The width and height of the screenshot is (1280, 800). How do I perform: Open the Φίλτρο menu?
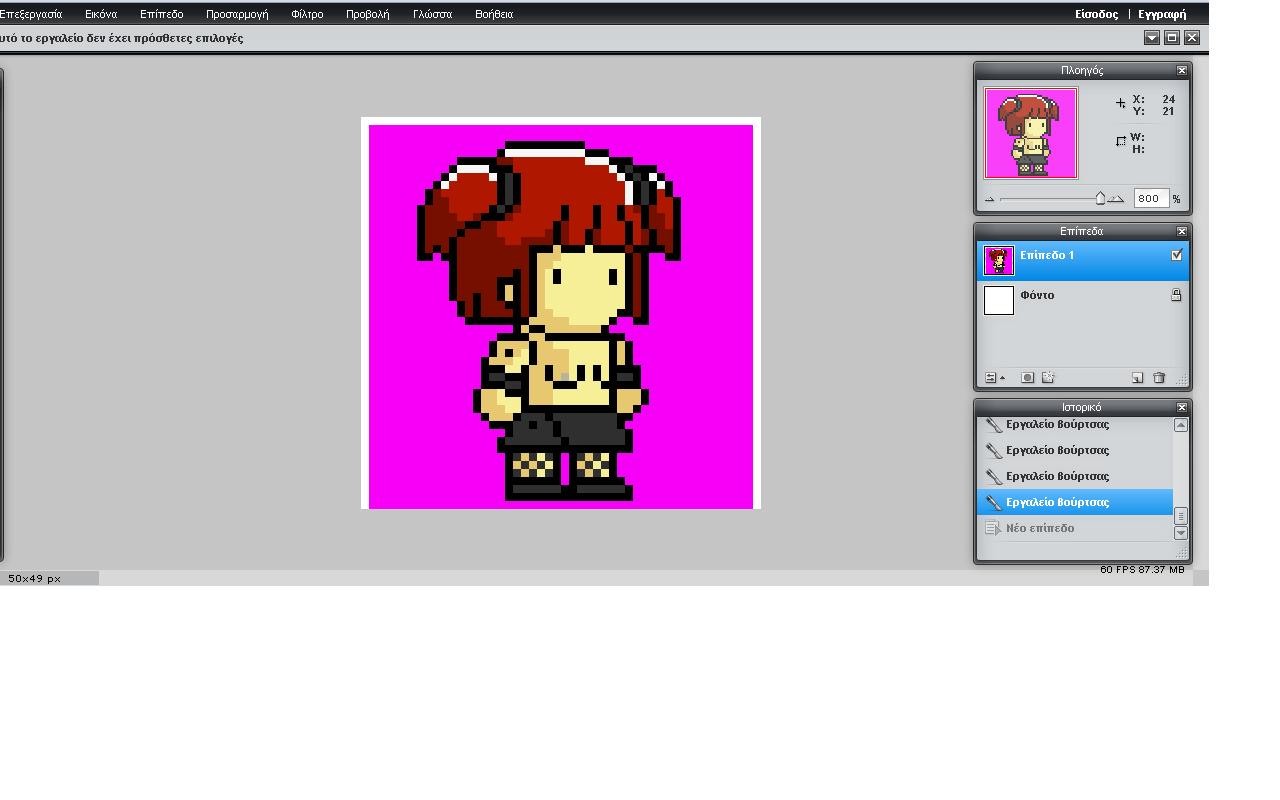pos(307,14)
